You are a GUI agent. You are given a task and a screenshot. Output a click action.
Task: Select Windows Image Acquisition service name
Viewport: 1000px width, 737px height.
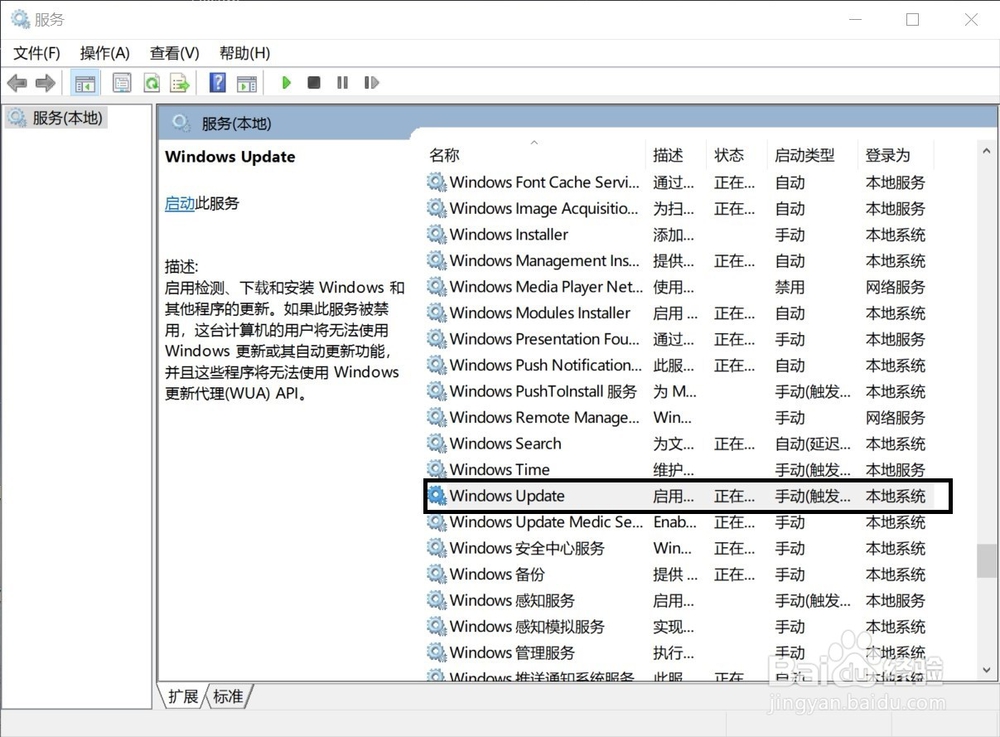click(544, 208)
